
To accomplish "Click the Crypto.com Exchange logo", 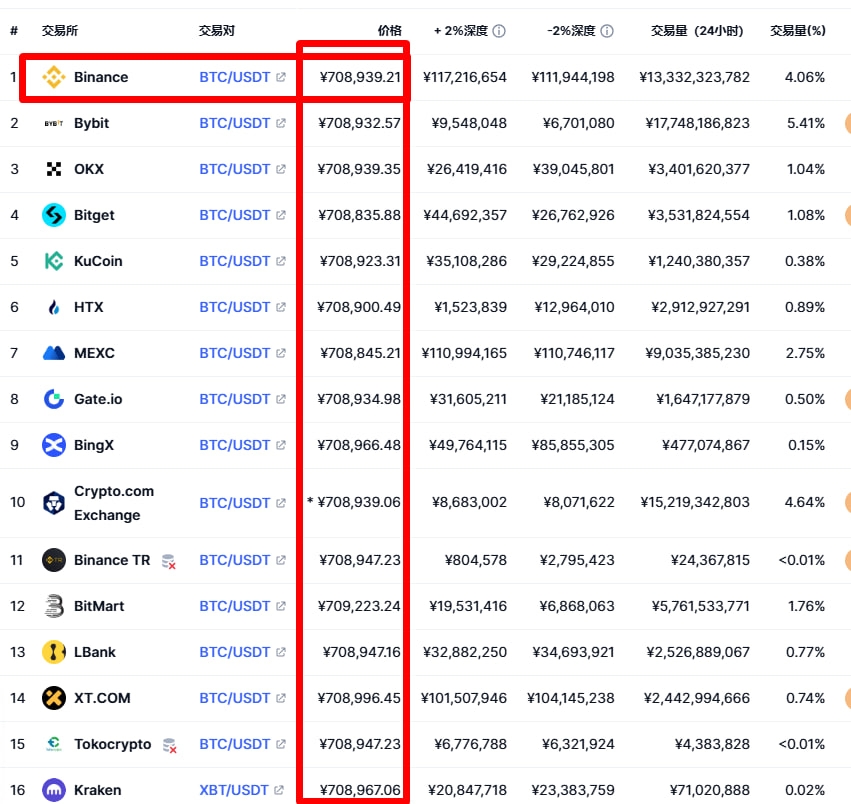I will coord(54,503).
